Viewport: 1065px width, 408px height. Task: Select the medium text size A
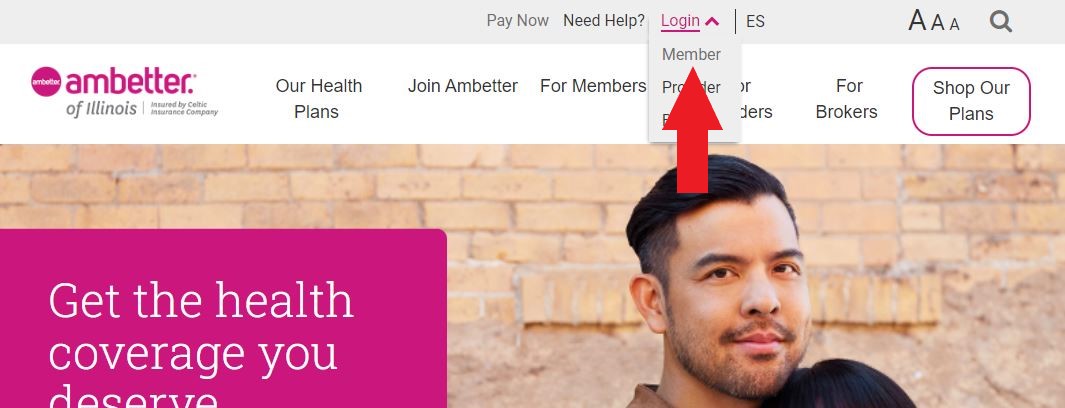[x=938, y=22]
